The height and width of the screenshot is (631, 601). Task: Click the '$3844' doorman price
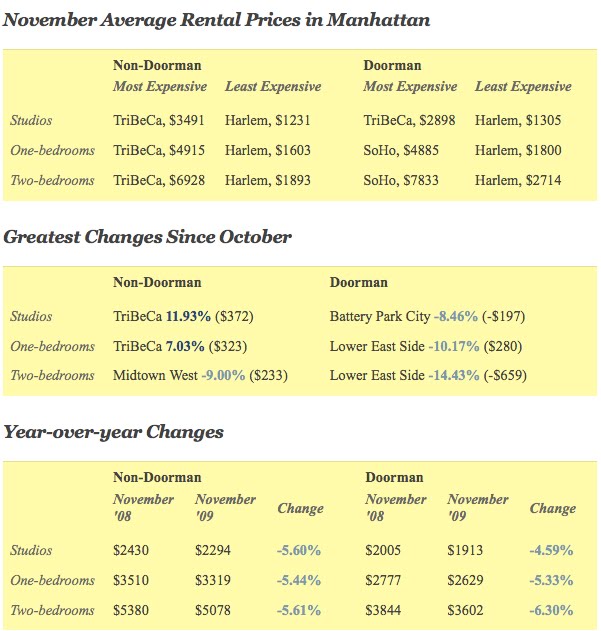click(x=385, y=611)
